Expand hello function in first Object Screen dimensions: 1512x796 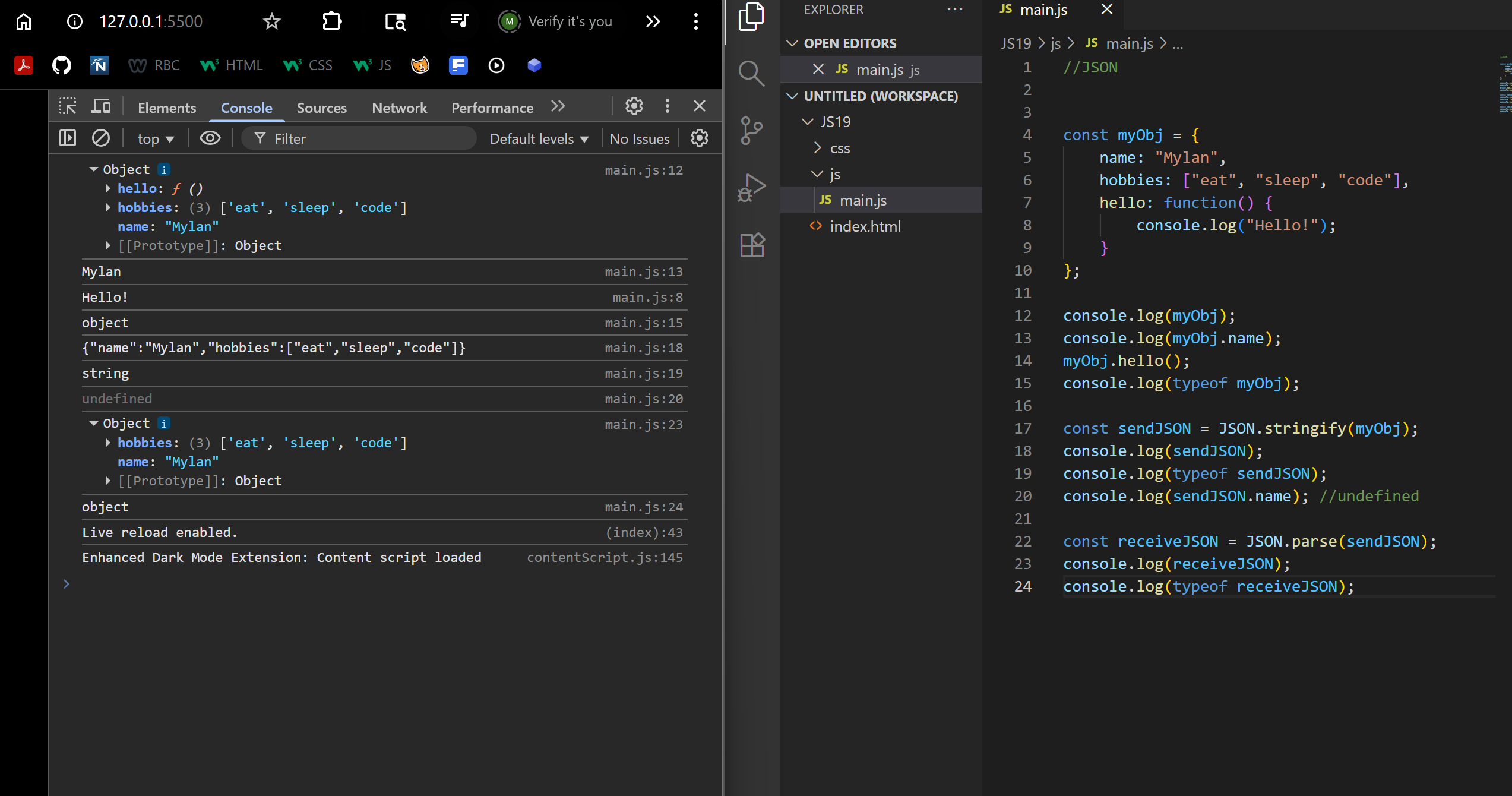[107, 188]
